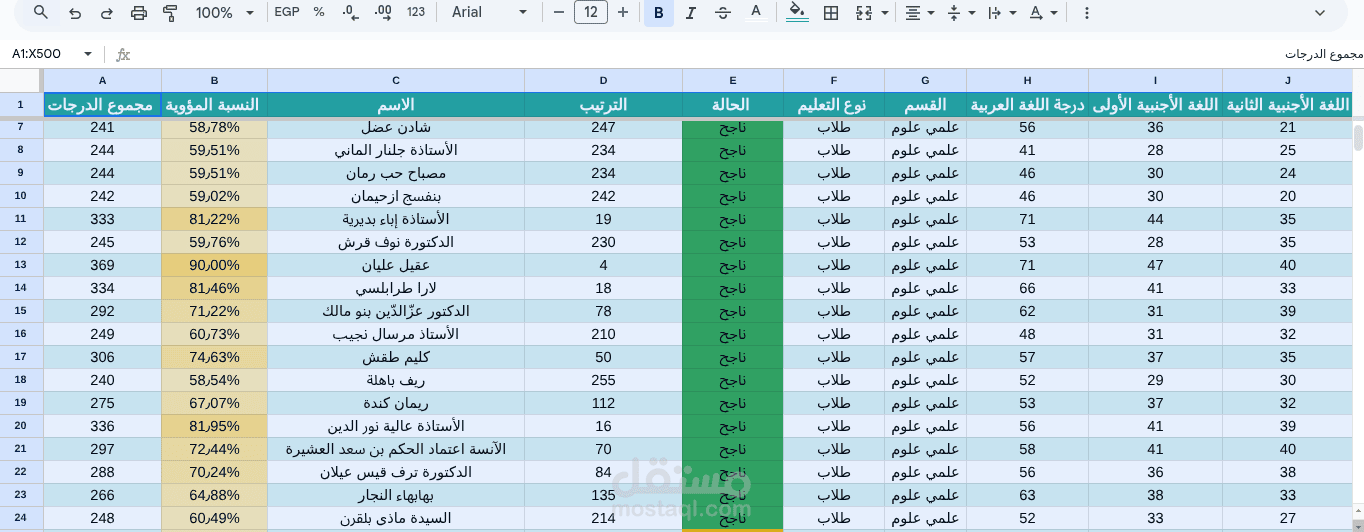Open the search menus tool
The width and height of the screenshot is (1364, 532).
[x=41, y=13]
